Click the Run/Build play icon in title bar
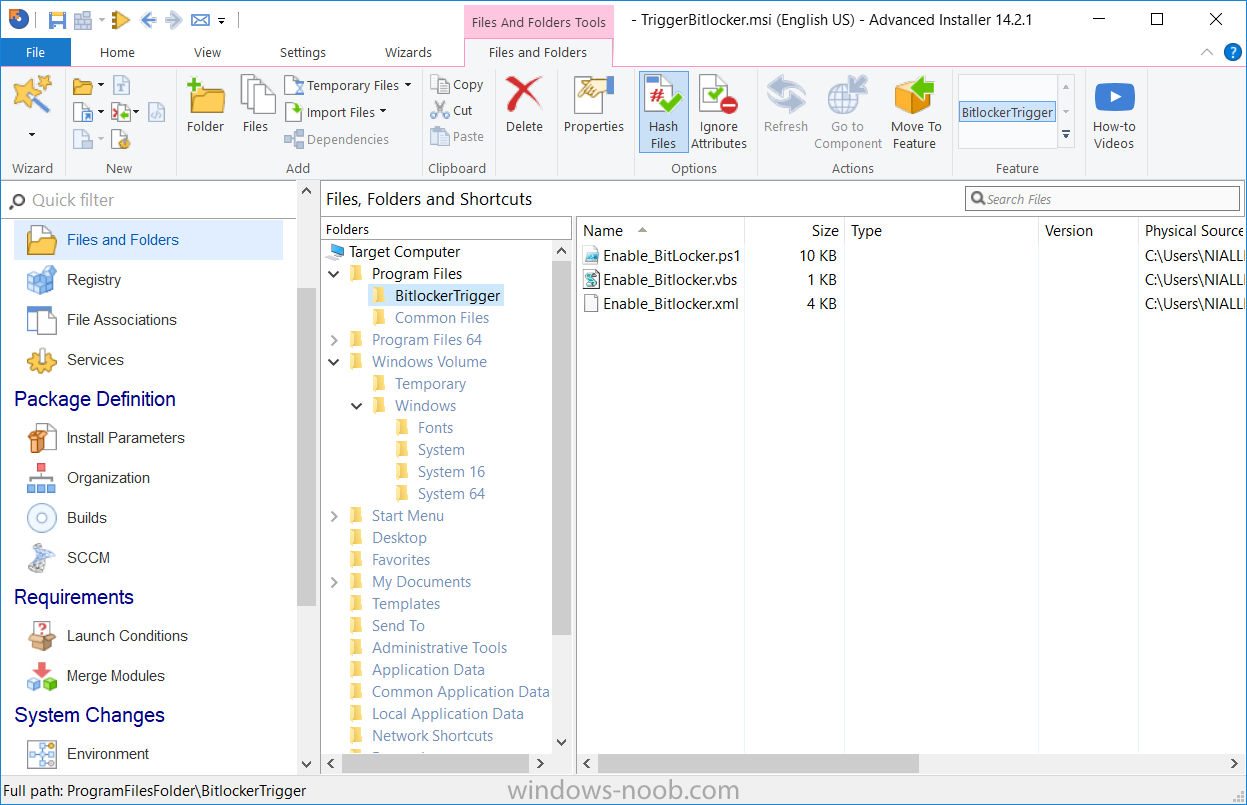This screenshot has height=805, width=1247. pos(121,20)
